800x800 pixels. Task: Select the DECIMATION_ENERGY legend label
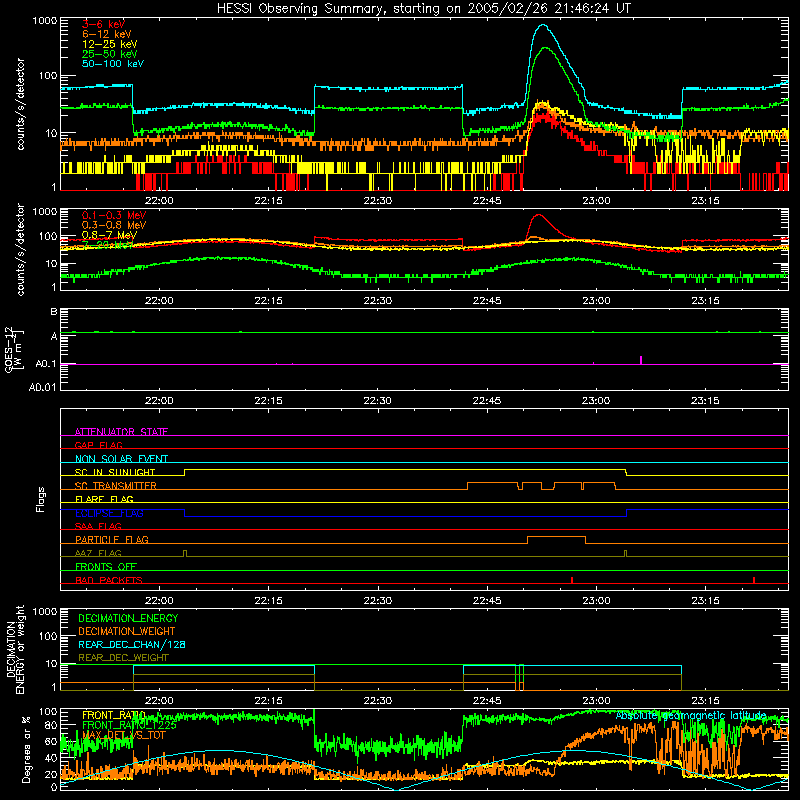pyautogui.click(x=128, y=618)
